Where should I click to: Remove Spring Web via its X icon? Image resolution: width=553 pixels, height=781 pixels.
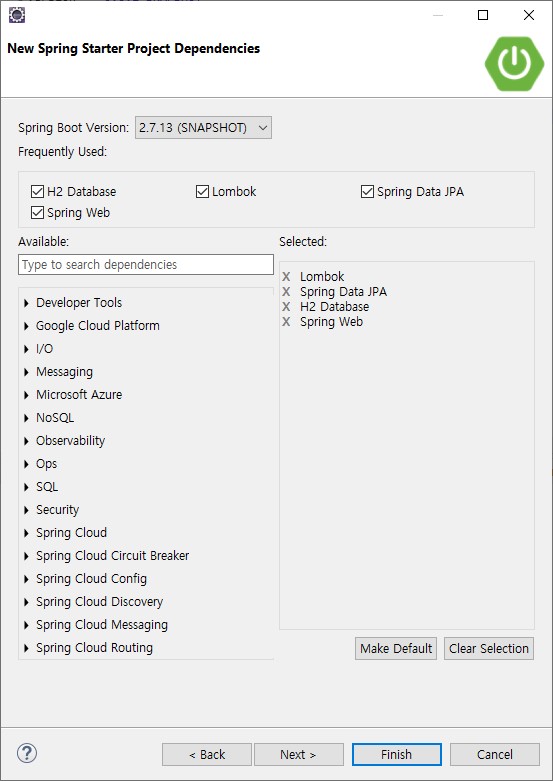click(x=286, y=321)
